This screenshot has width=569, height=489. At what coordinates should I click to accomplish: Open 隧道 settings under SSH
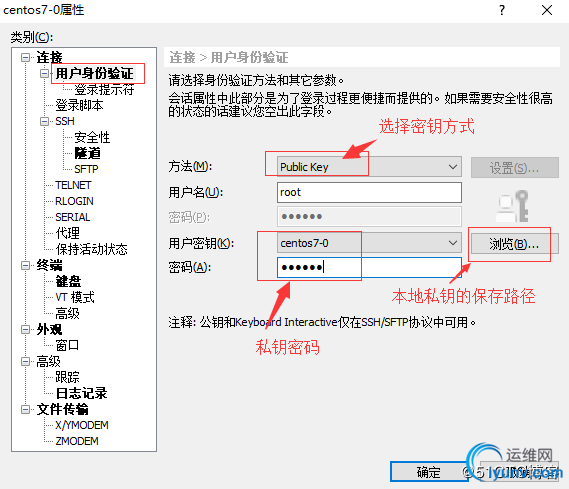tap(87, 153)
